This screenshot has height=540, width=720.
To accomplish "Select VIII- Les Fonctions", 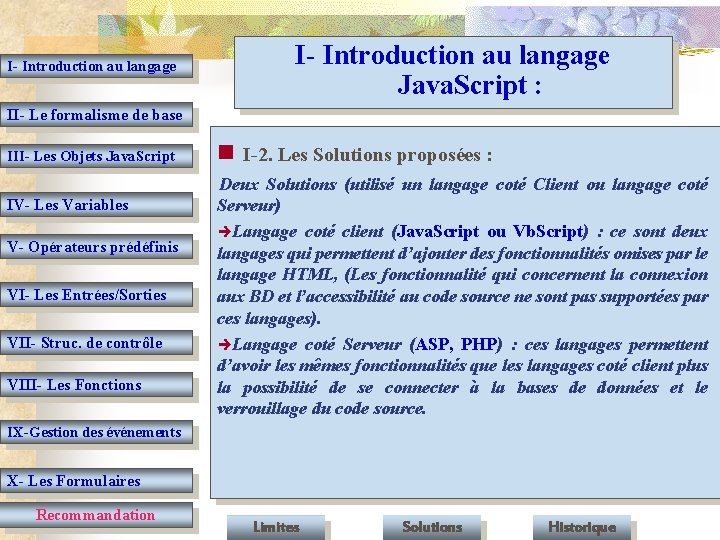I will point(96,385).
